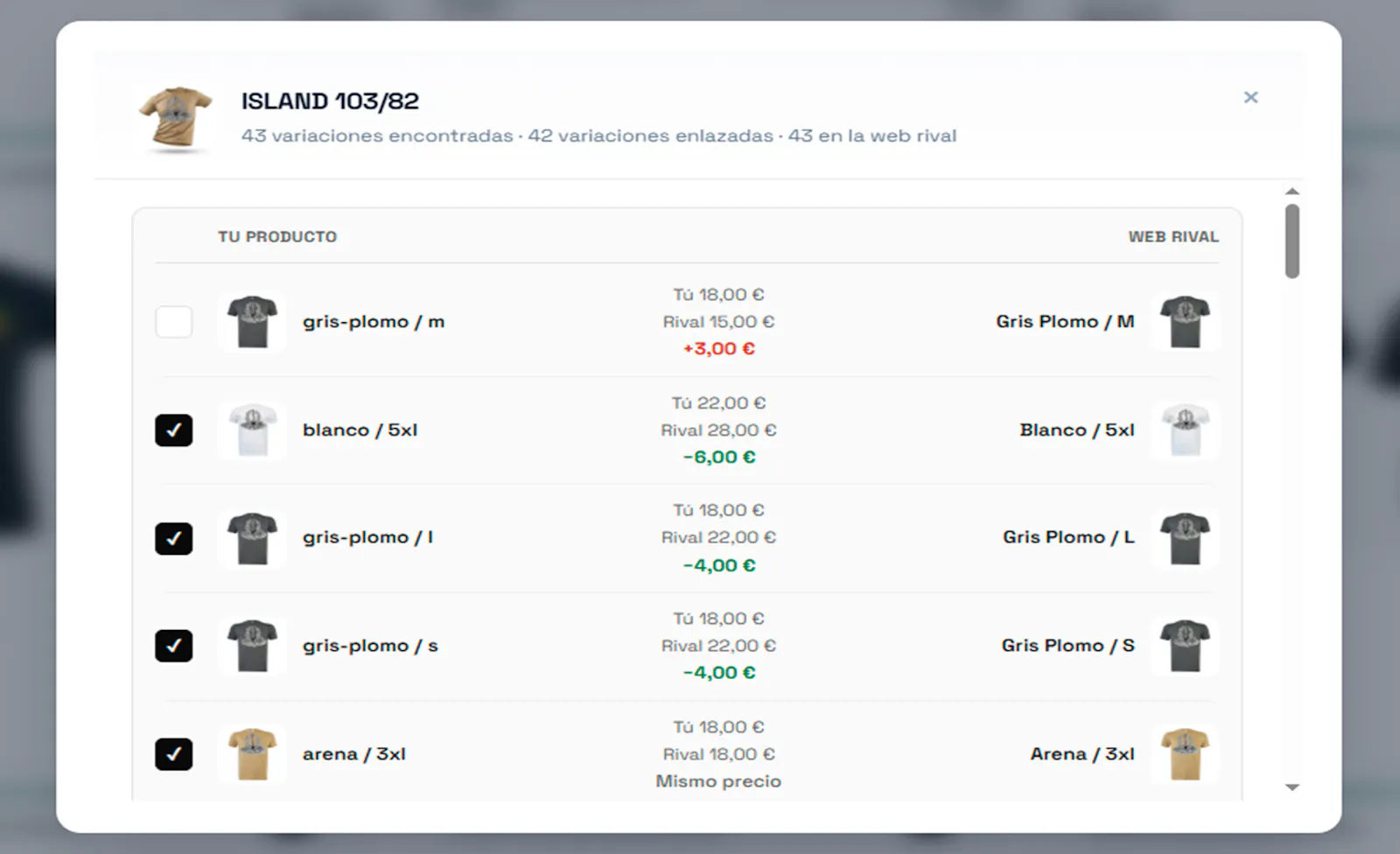Screen dimensions: 1400x854
Task: Click the scrollbar down arrow
Action: 1292,787
